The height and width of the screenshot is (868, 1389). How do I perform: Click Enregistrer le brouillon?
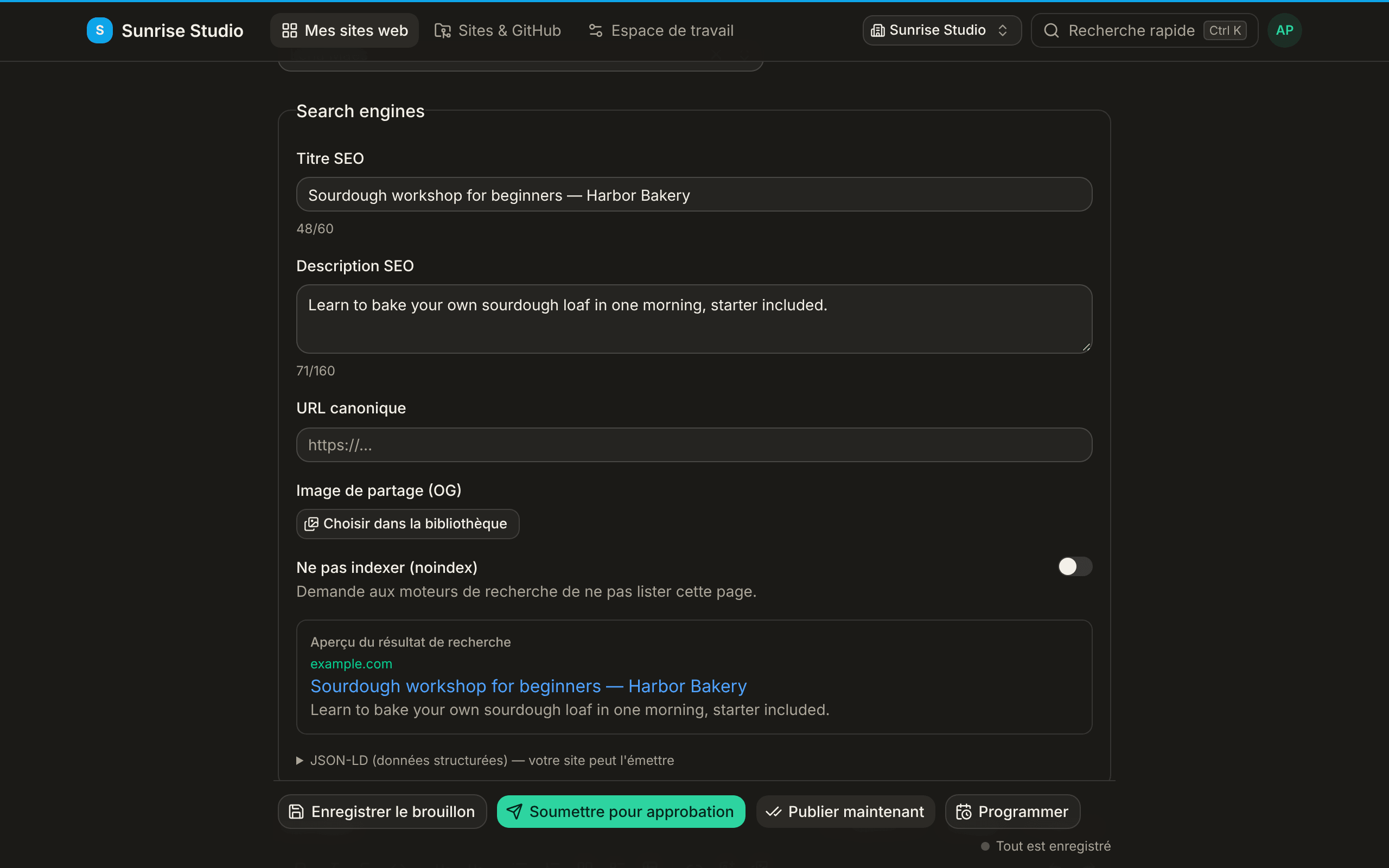coord(383,811)
